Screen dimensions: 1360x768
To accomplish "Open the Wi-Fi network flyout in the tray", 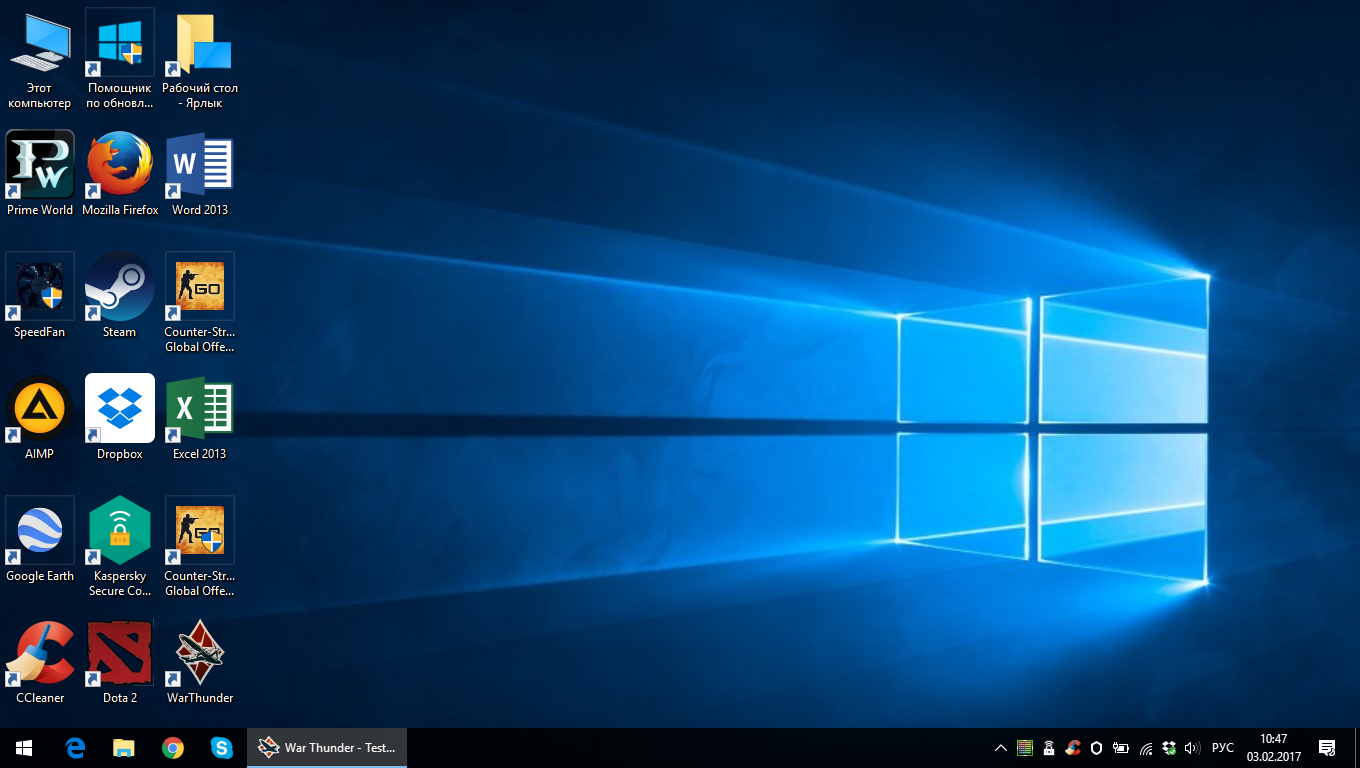I will [x=1146, y=748].
